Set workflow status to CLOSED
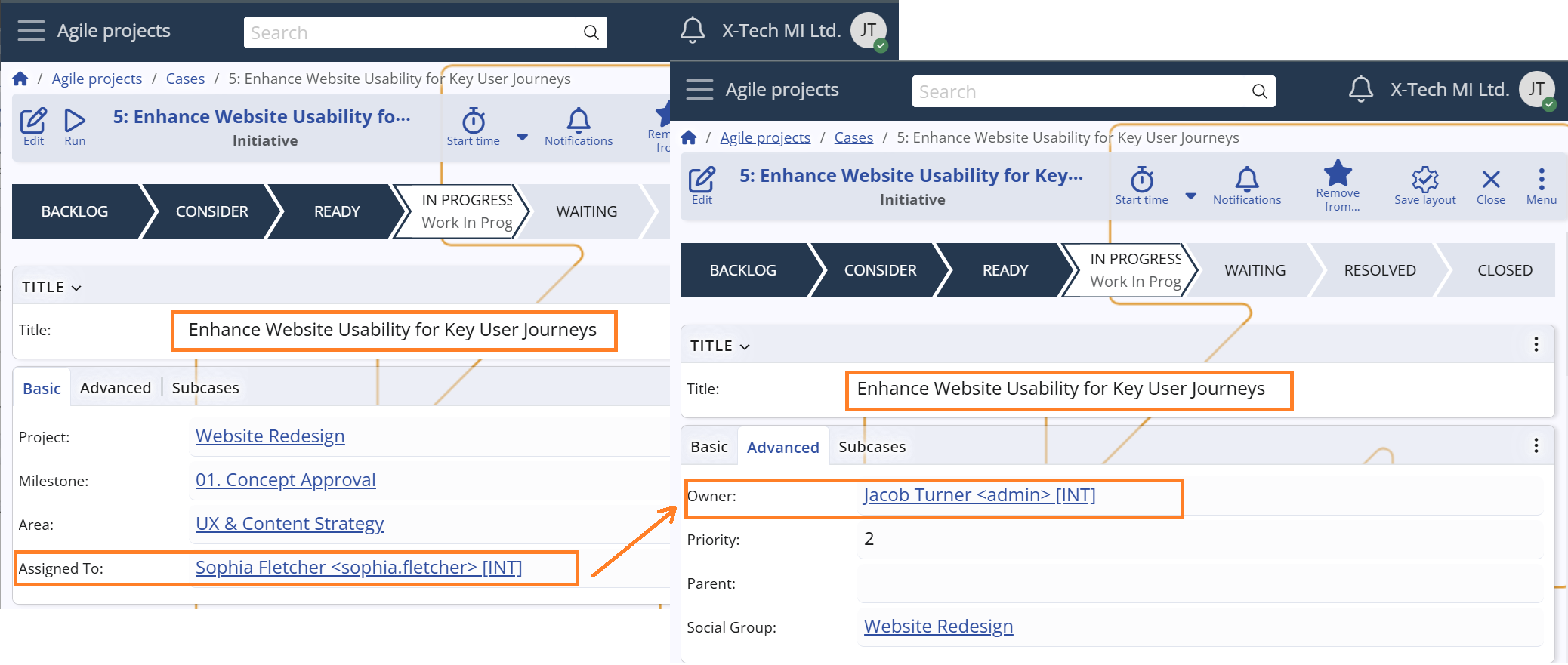Viewport: 1568px width, 665px height. 1504,270
